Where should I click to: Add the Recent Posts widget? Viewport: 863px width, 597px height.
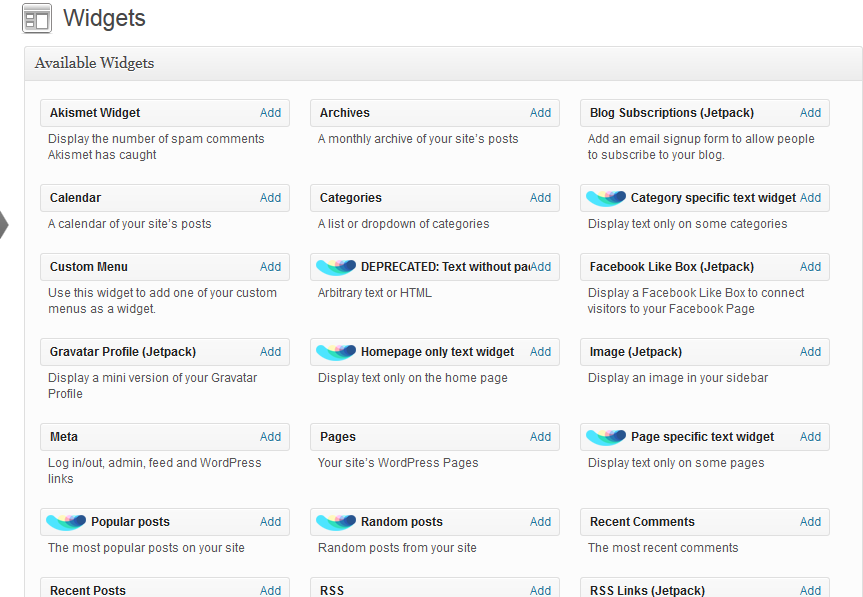coord(270,591)
